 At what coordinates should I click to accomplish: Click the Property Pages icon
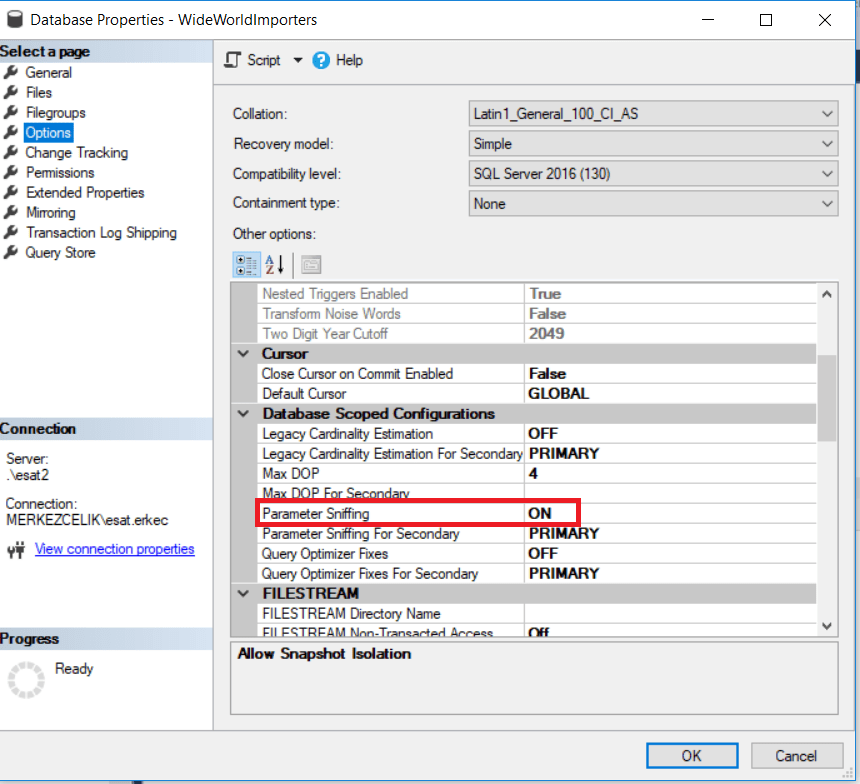pyautogui.click(x=311, y=265)
